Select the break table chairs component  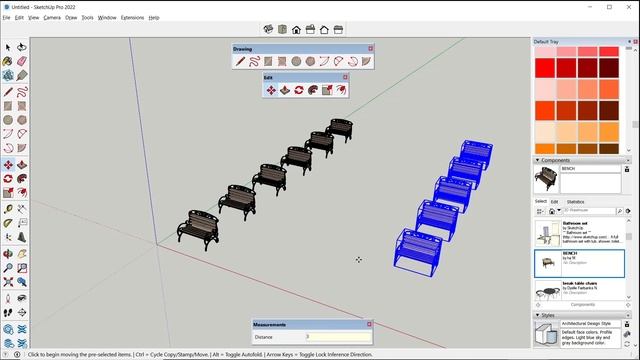579,290
